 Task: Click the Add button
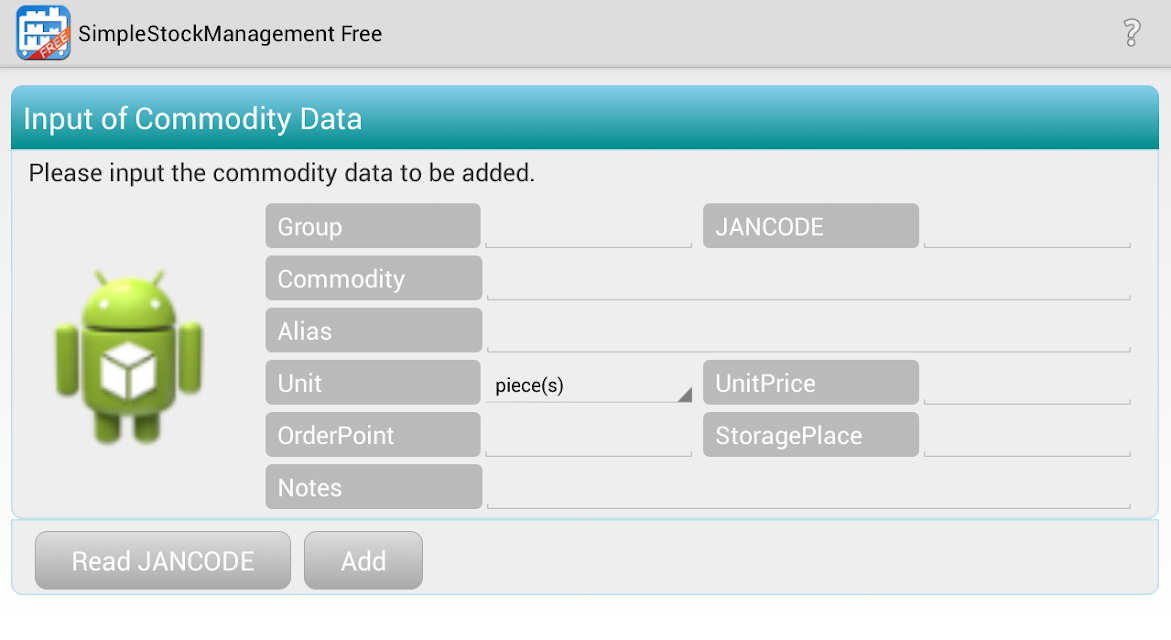[363, 561]
